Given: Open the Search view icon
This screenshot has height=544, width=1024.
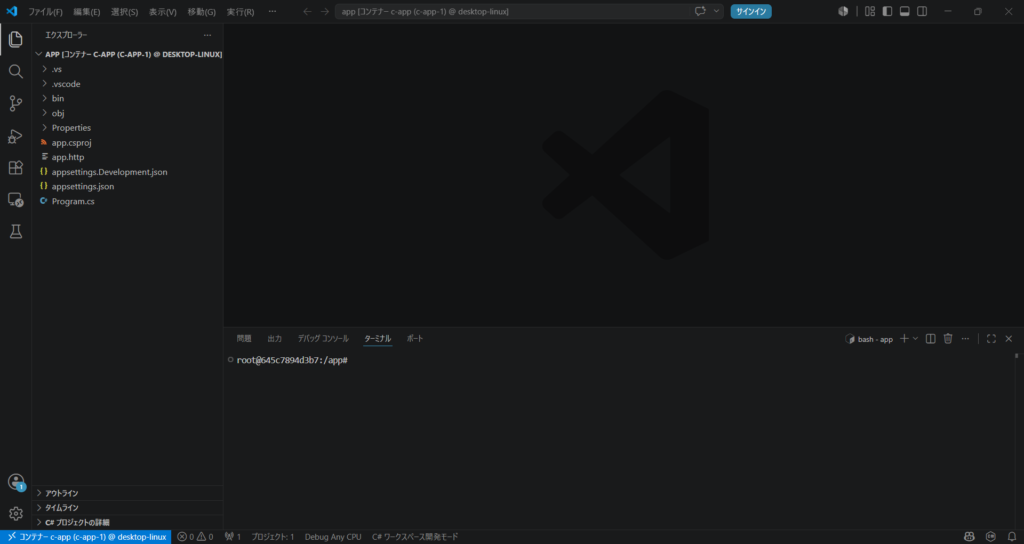Looking at the screenshot, I should coord(16,72).
